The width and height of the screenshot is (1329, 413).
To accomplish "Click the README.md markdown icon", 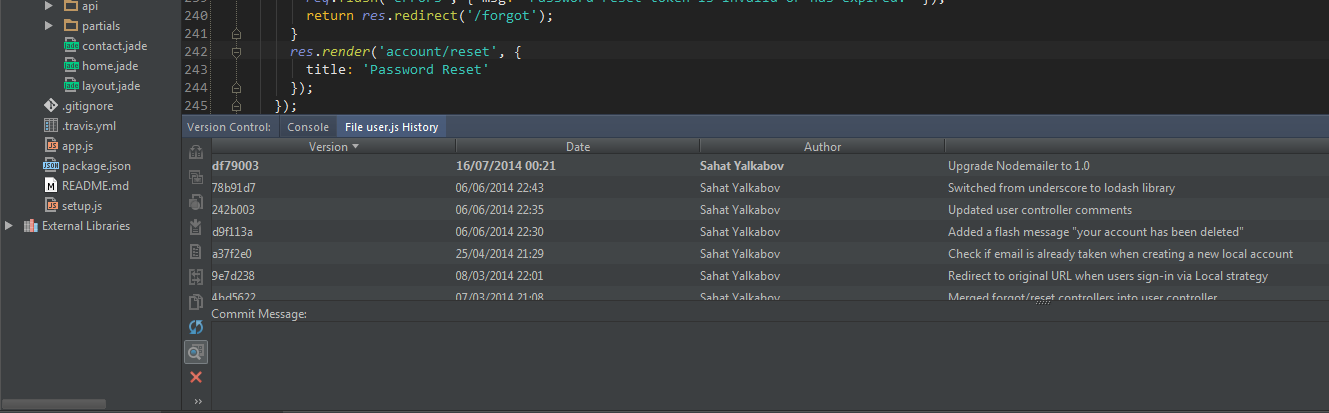I will point(52,186).
